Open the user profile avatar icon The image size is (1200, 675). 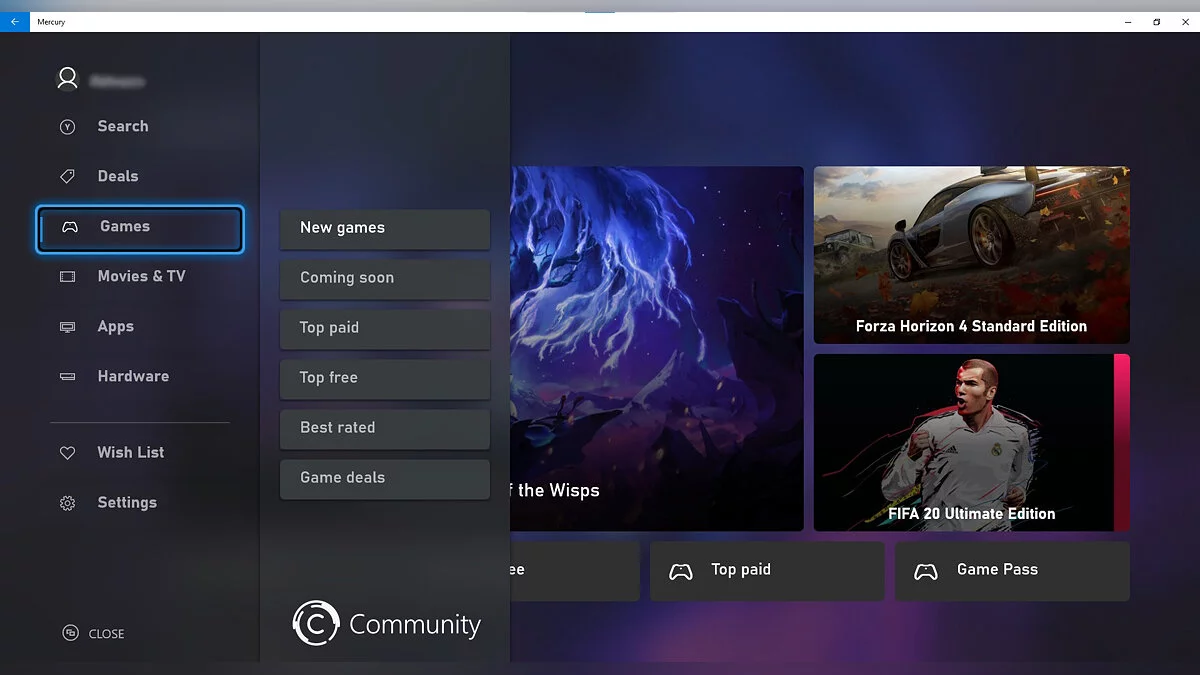pos(67,79)
